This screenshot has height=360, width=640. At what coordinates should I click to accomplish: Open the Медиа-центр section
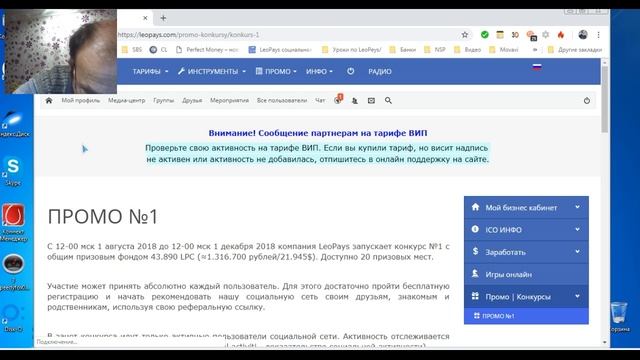[x=127, y=100]
